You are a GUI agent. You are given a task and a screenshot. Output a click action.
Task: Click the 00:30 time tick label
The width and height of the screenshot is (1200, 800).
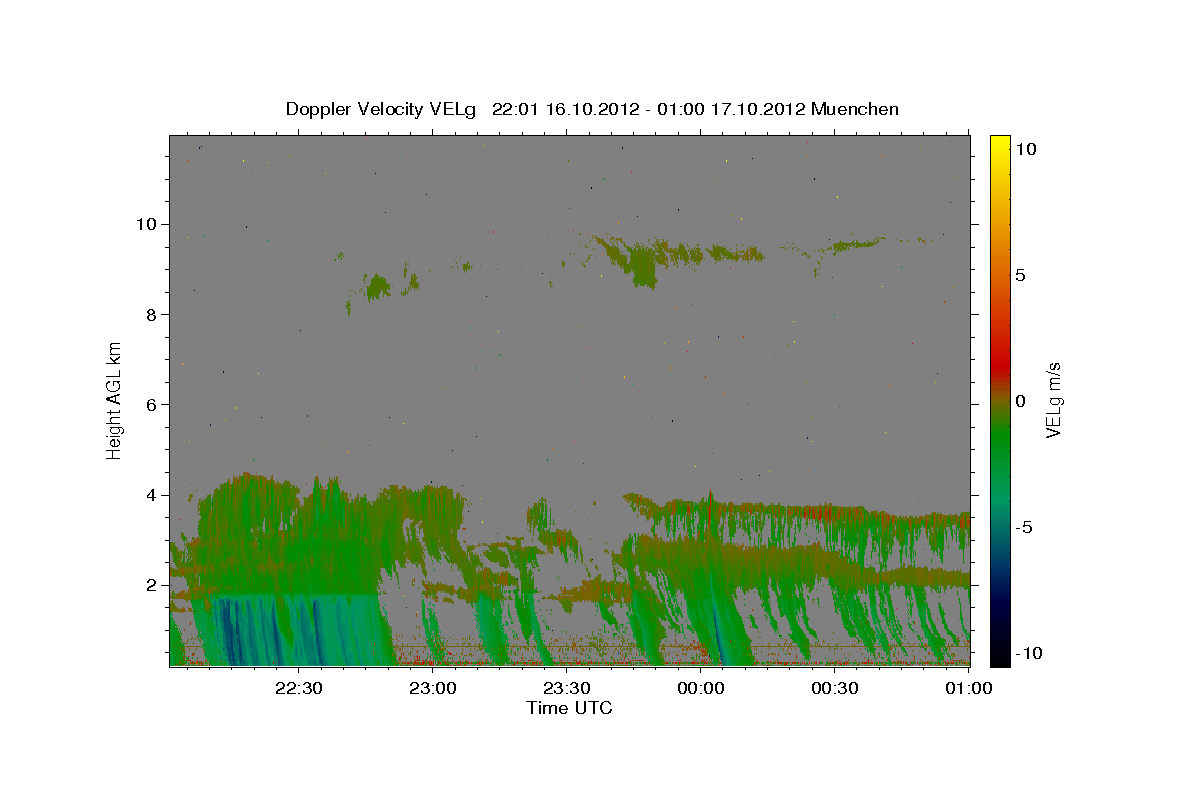coord(834,688)
